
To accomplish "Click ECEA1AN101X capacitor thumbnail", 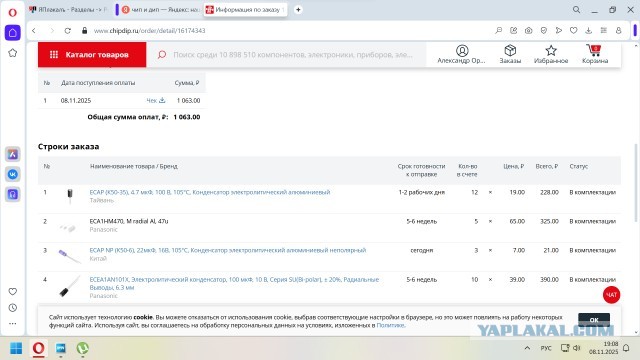I will point(69,286).
